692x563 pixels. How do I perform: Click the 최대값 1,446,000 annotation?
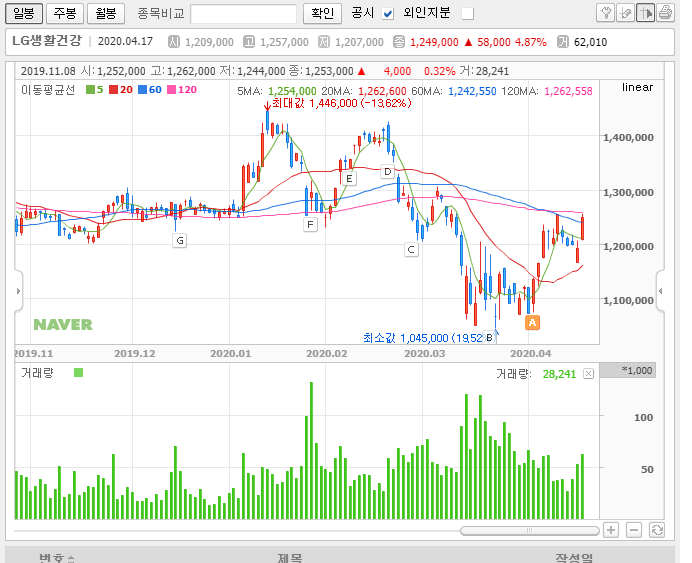pos(342,103)
